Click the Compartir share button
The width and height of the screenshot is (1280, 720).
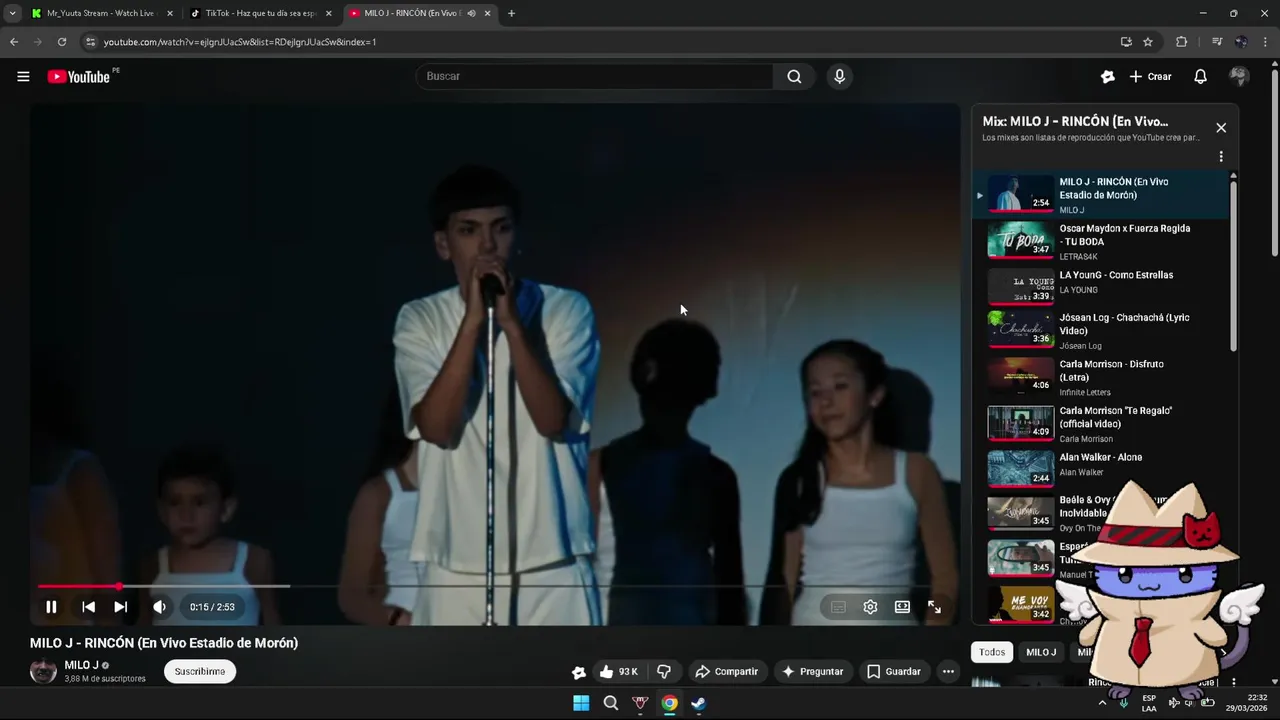click(x=726, y=671)
